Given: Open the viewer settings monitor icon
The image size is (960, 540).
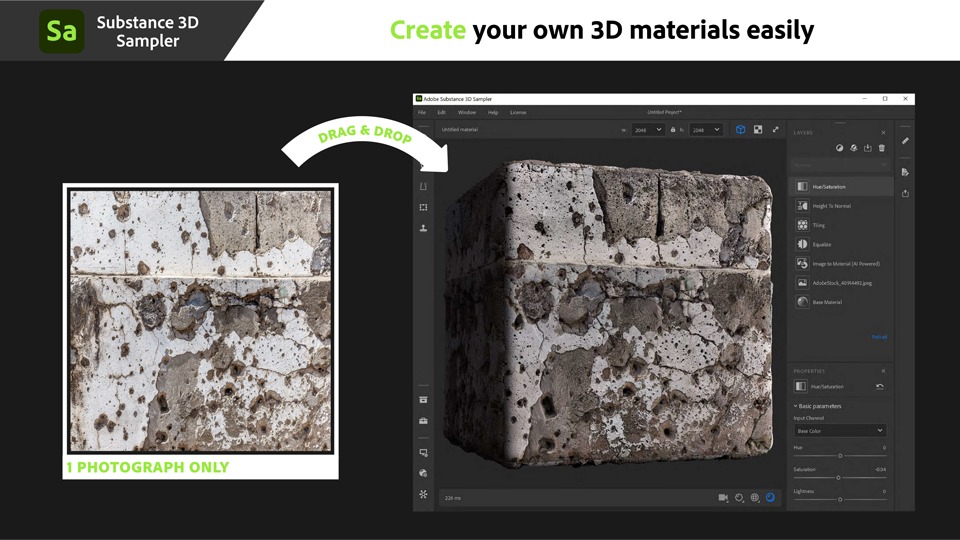Looking at the screenshot, I should (x=423, y=452).
